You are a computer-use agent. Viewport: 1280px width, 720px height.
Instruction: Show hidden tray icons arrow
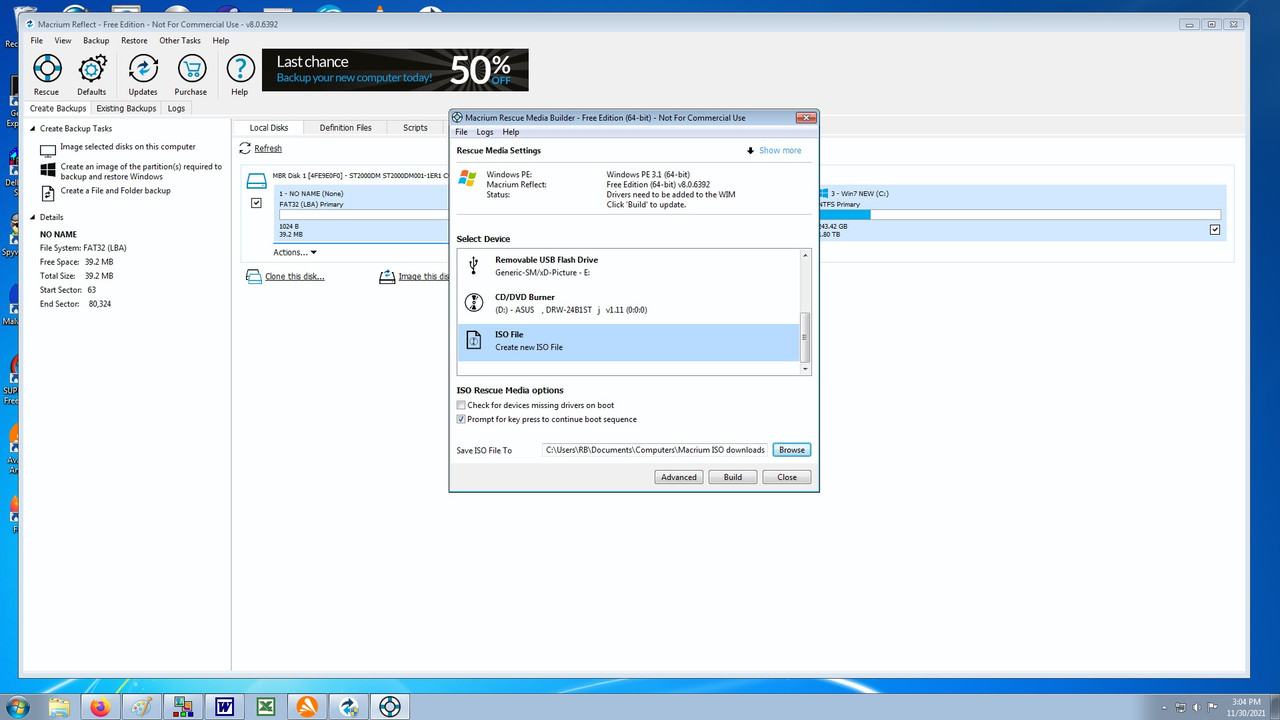(x=1163, y=707)
